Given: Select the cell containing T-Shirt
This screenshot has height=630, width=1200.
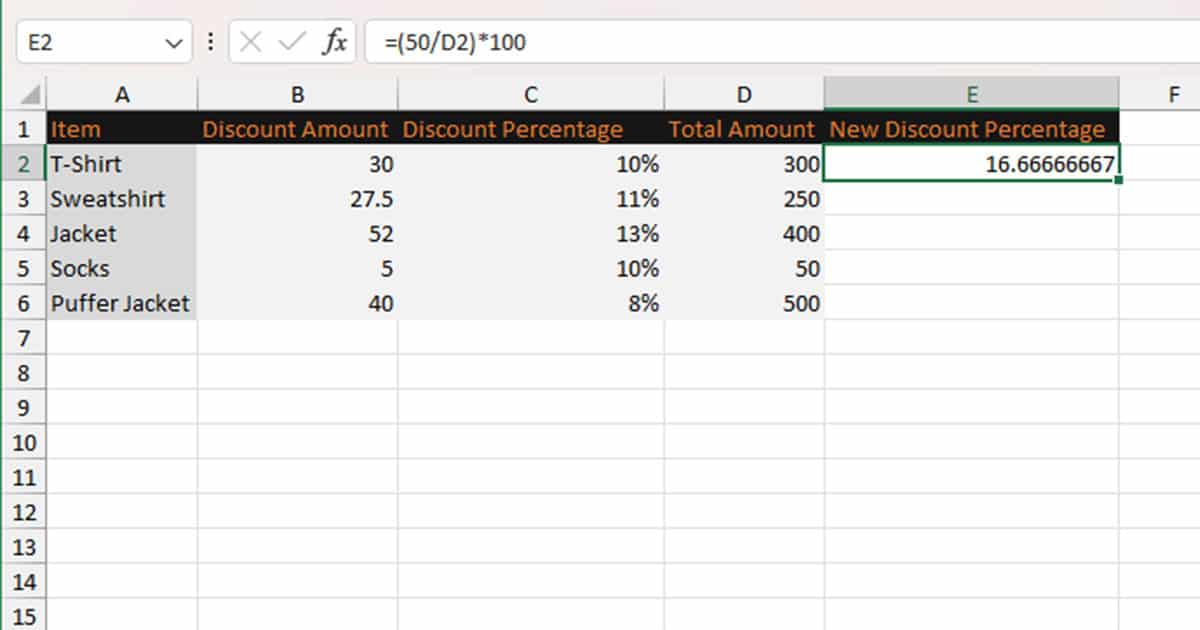Looking at the screenshot, I should coord(120,163).
